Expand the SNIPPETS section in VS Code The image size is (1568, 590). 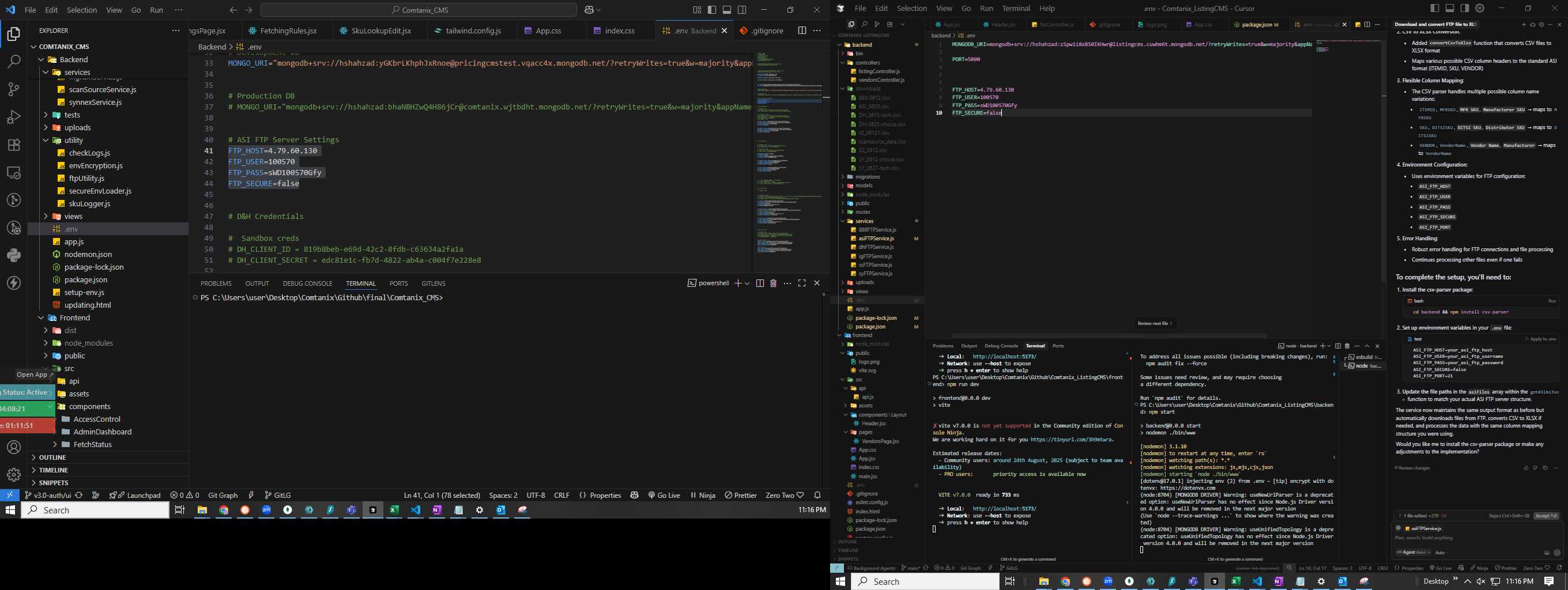pyautogui.click(x=108, y=483)
